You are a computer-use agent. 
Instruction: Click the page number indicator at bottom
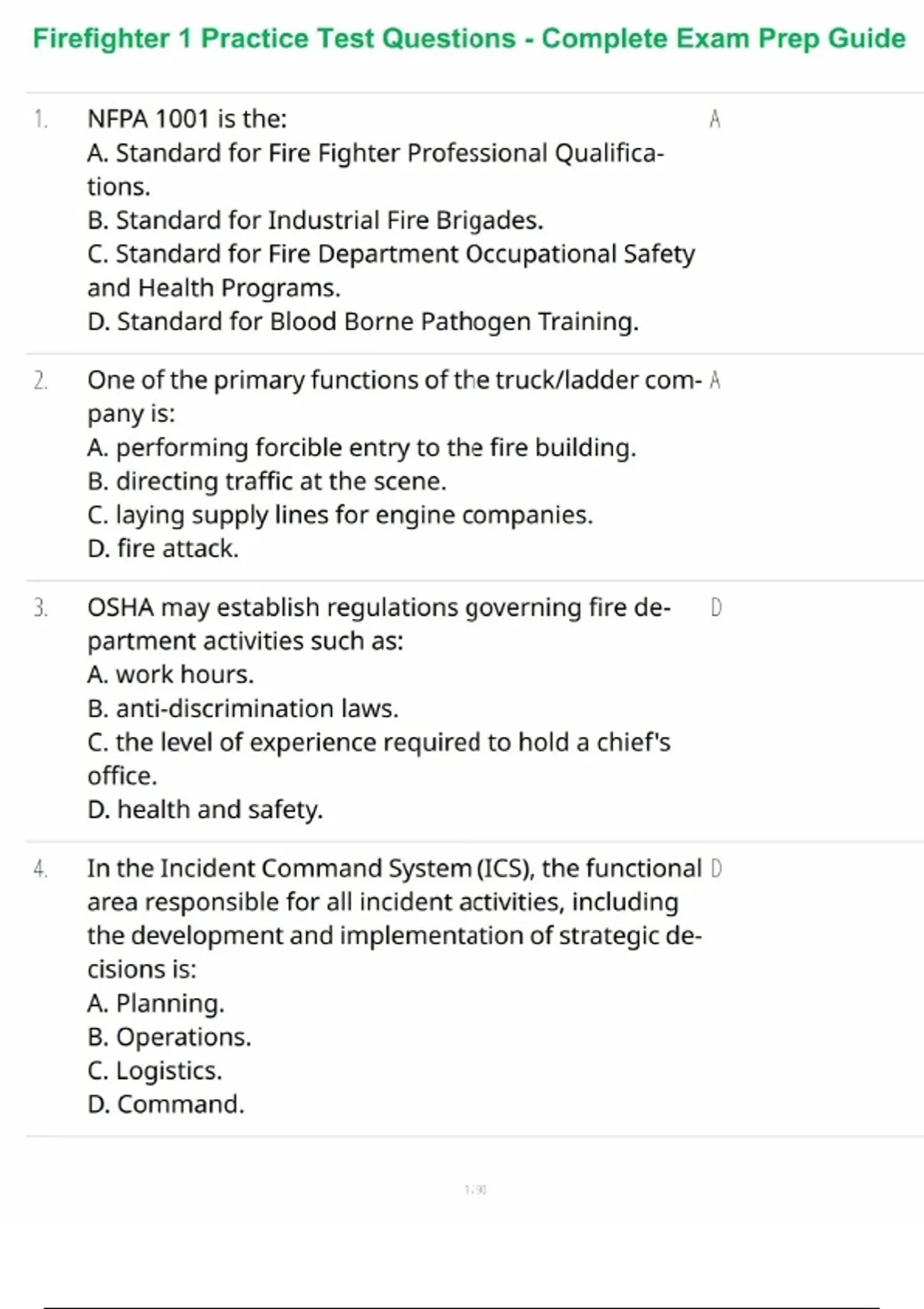(x=475, y=1190)
